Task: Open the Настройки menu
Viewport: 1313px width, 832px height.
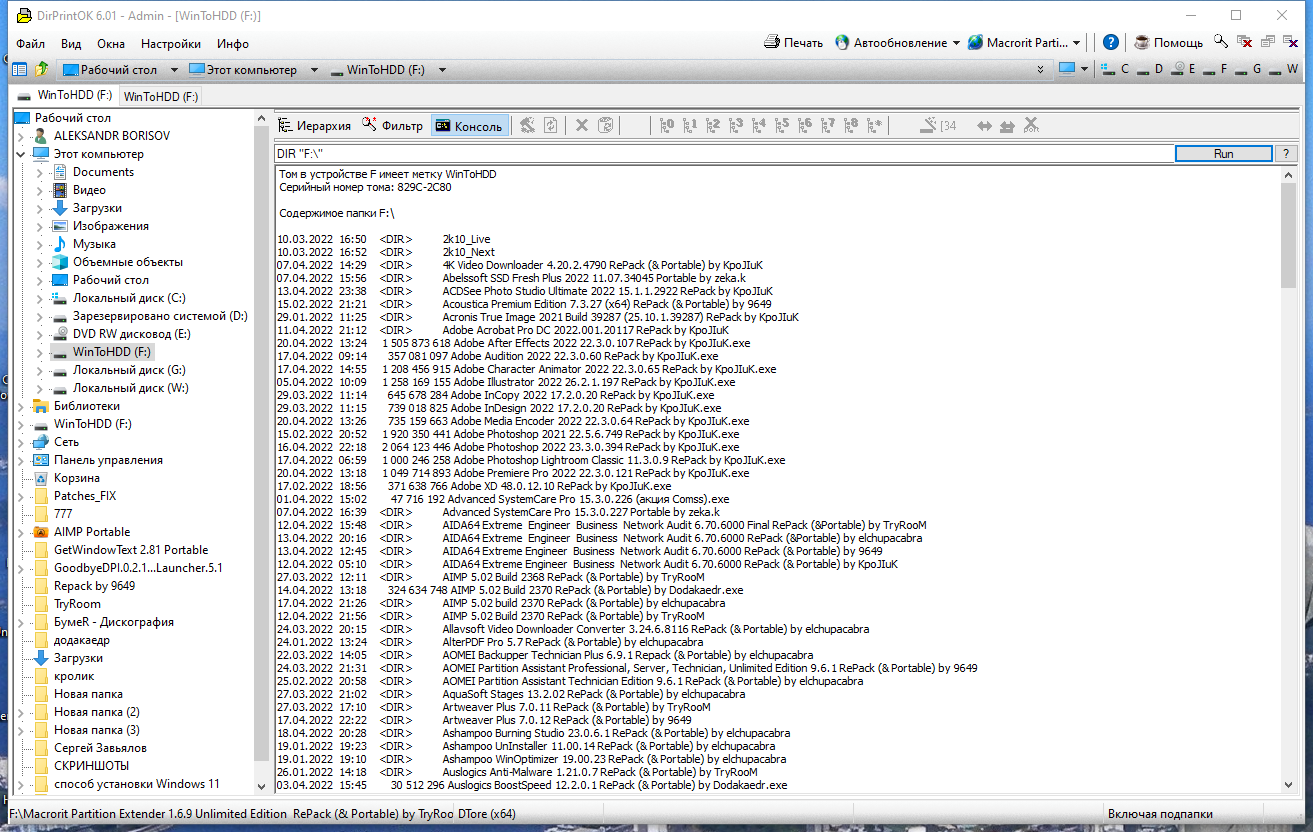Action: click(x=171, y=44)
